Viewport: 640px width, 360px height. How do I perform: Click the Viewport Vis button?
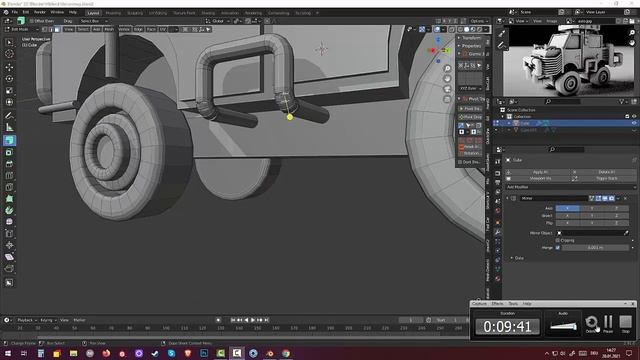point(540,178)
